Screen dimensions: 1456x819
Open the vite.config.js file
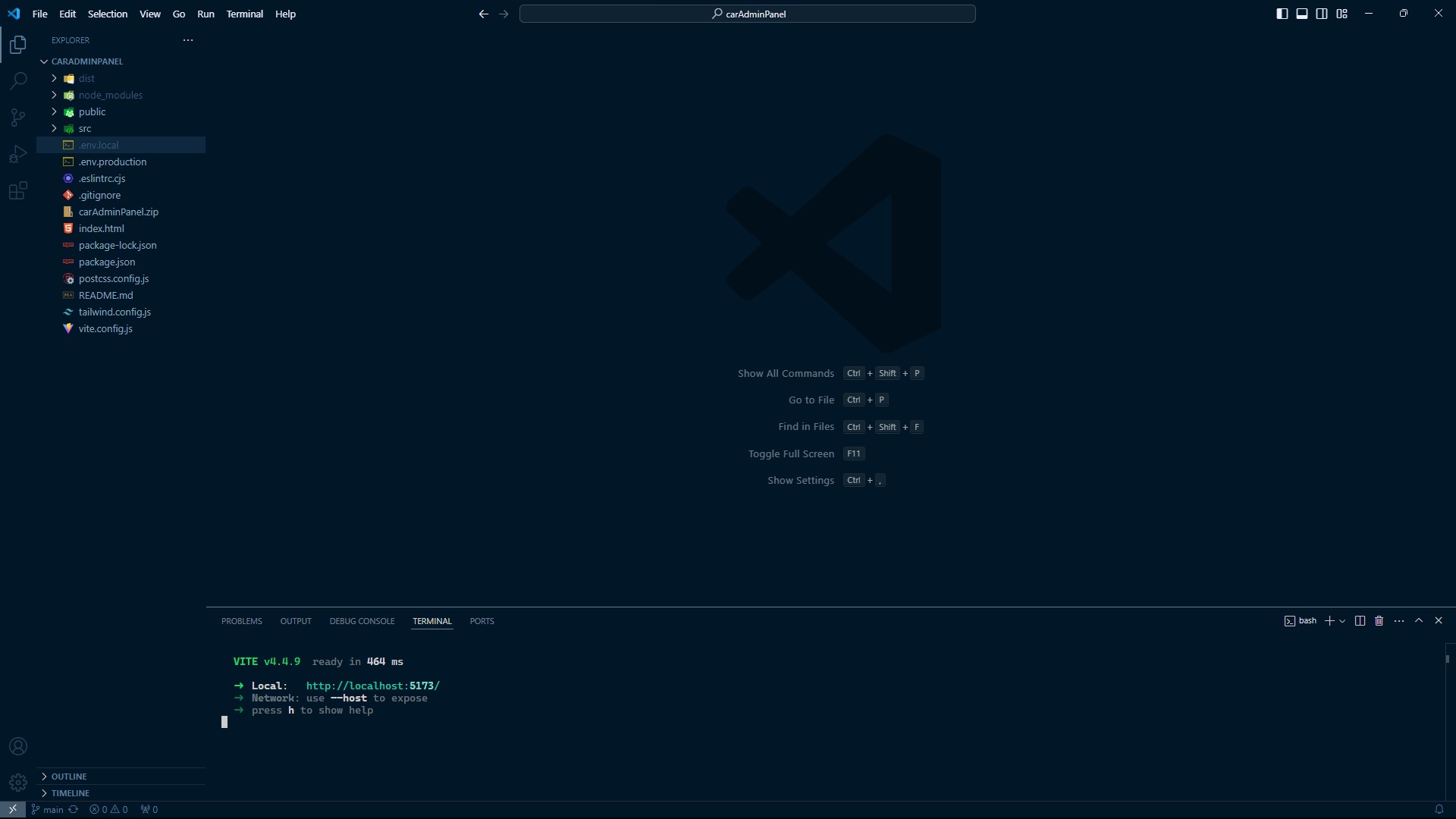[x=121, y=328]
